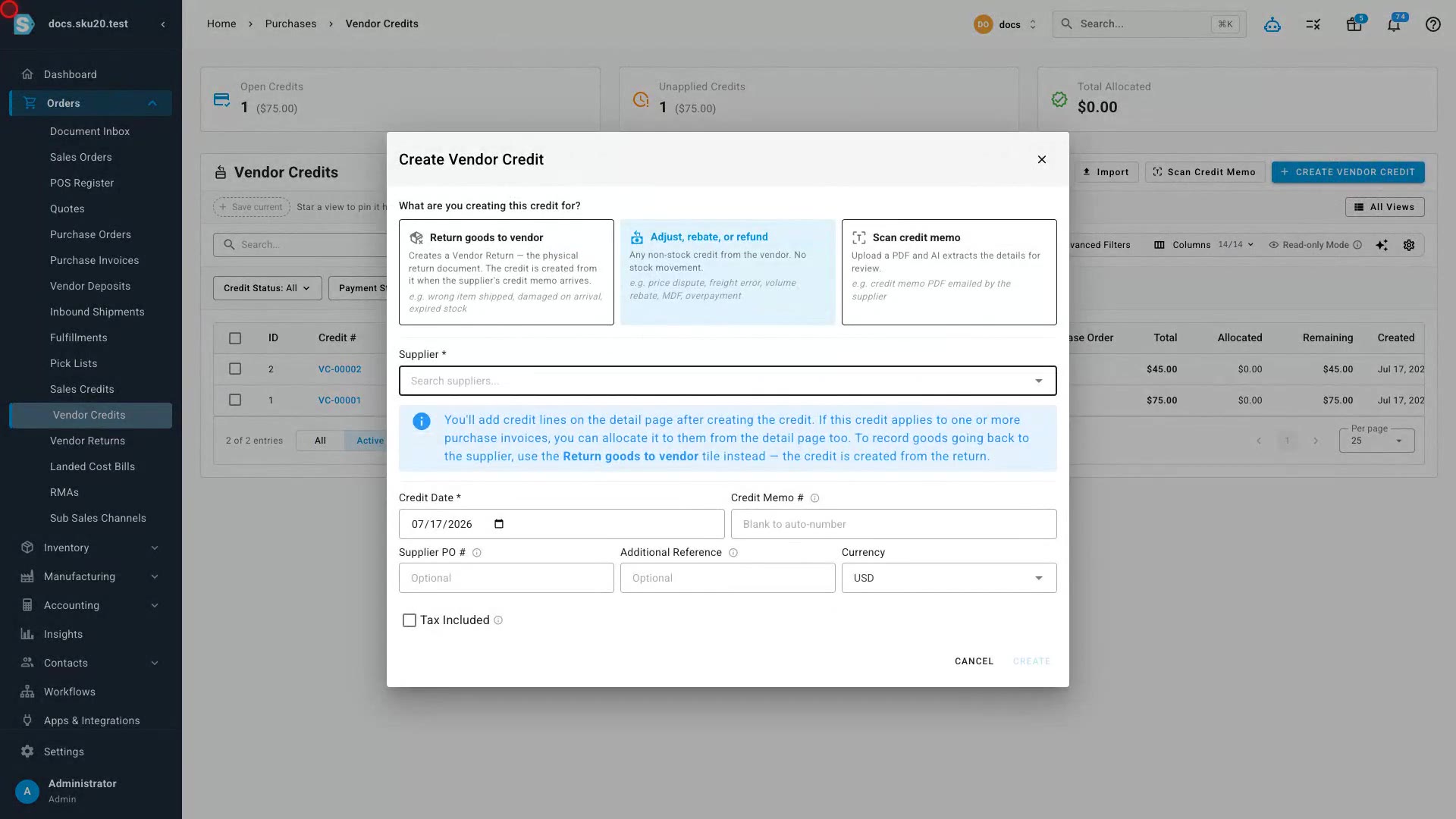This screenshot has width=1456, height=819.
Task: Click the help question mark icon
Action: (x=1432, y=24)
